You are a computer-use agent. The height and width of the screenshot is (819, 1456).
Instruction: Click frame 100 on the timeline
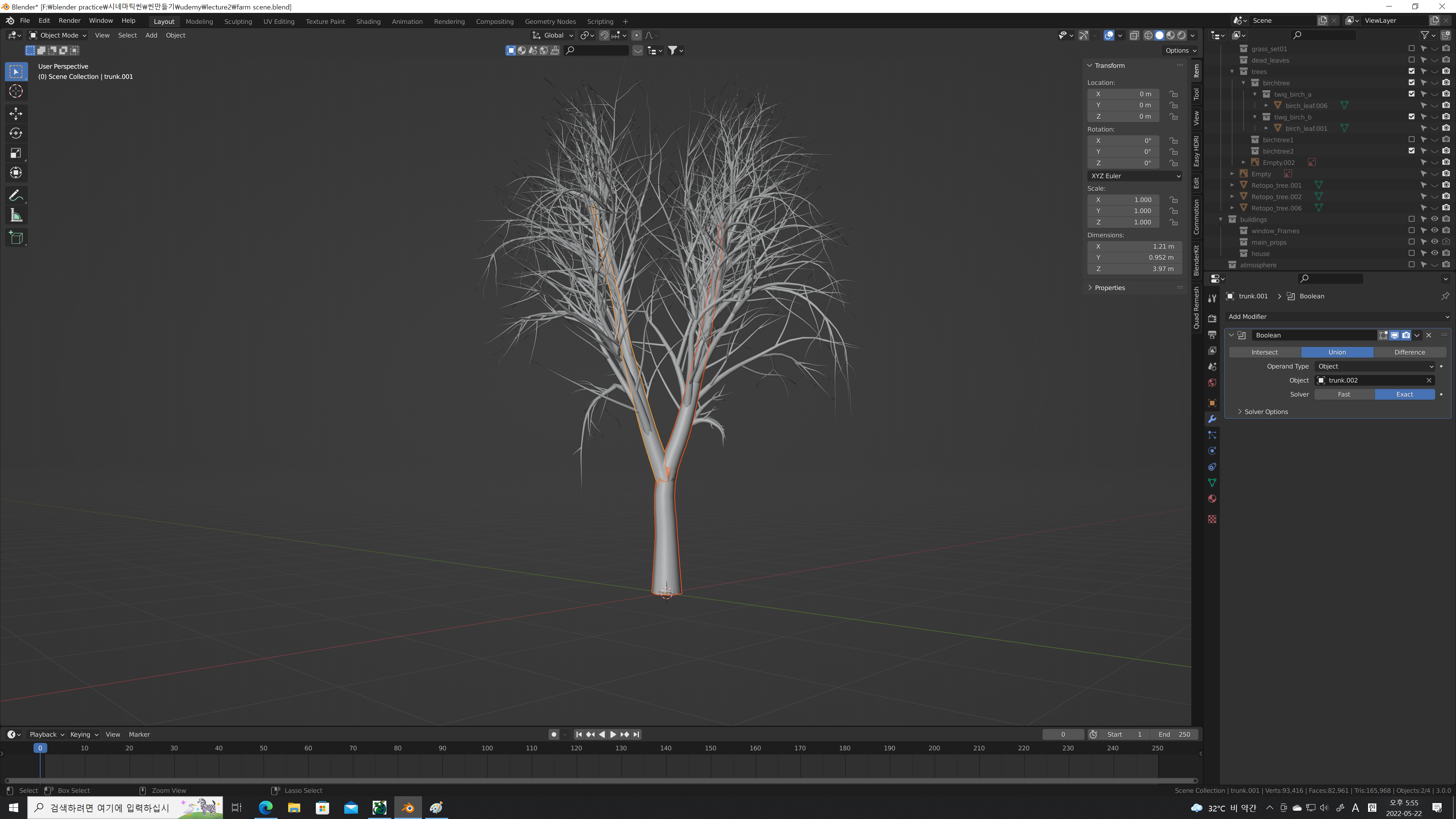[486, 748]
